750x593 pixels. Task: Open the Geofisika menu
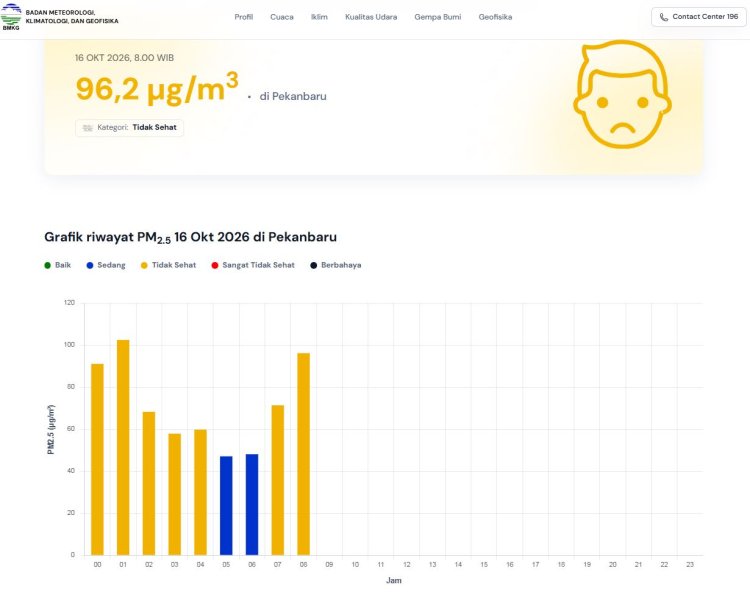495,17
